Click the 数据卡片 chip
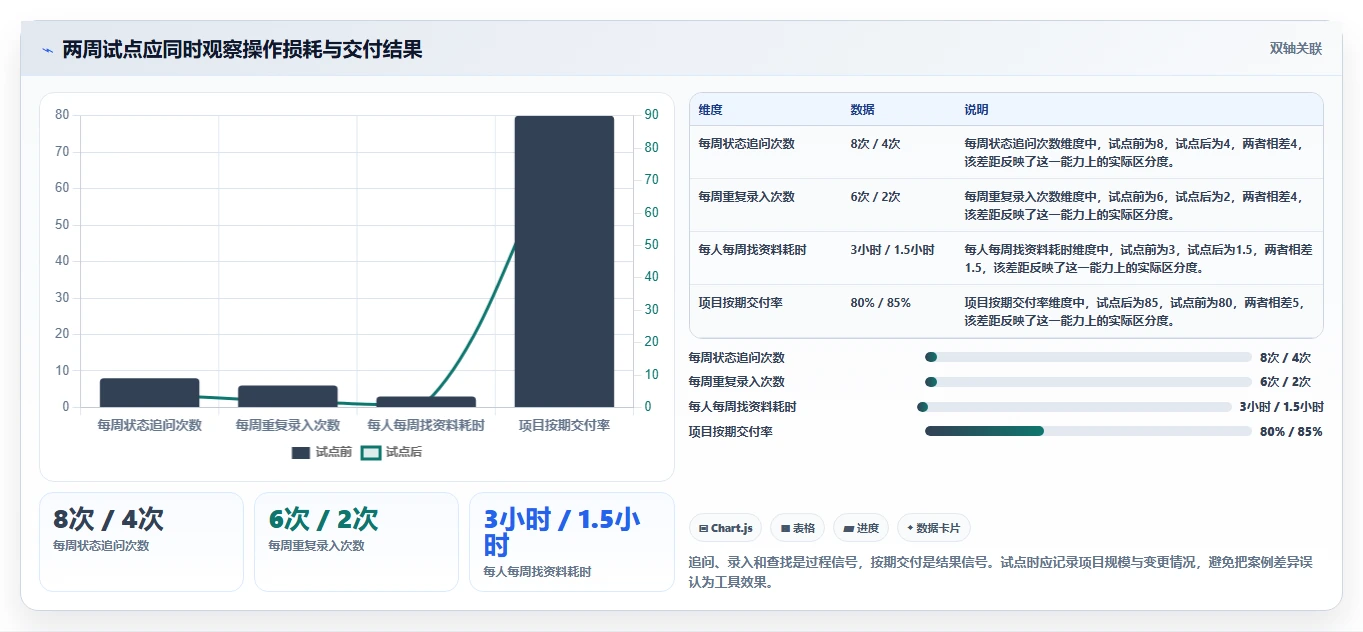The height and width of the screenshot is (632, 1363). [934, 528]
